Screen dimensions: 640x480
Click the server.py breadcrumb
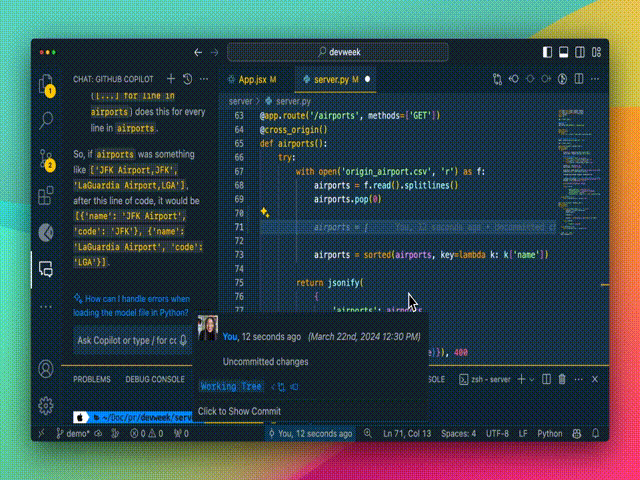coord(288,101)
